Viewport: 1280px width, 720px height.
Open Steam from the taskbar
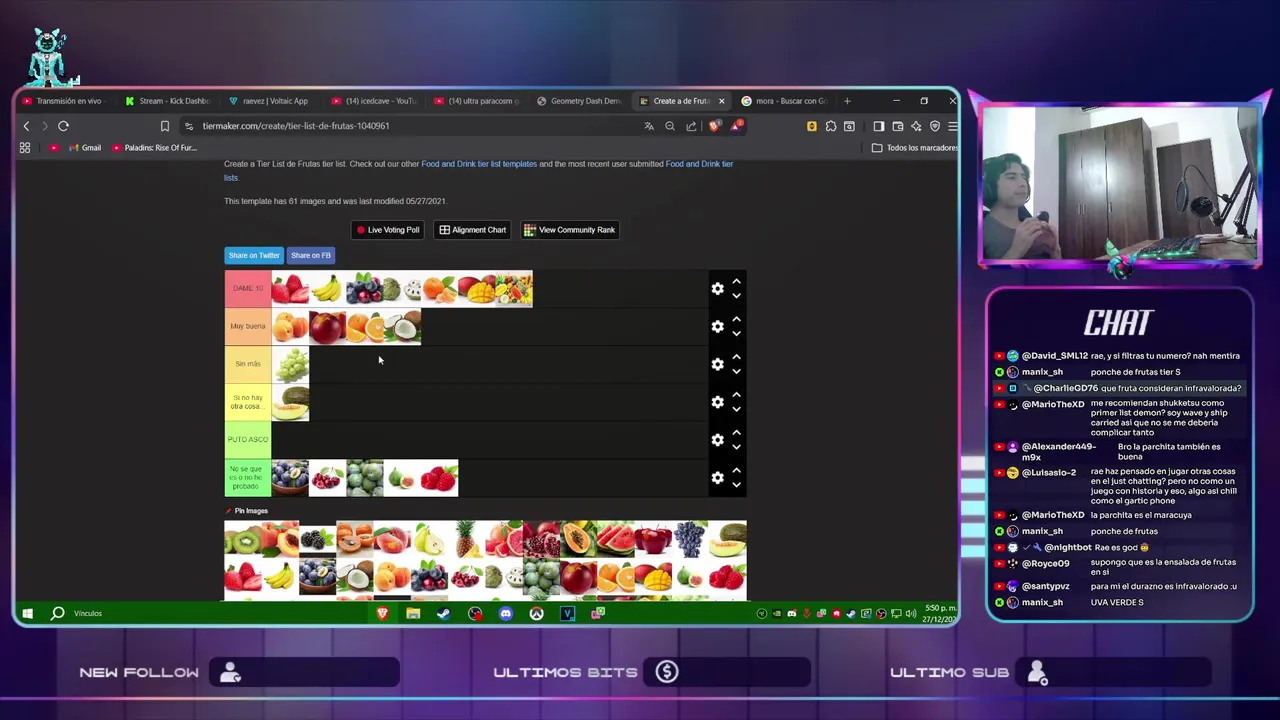coord(444,613)
